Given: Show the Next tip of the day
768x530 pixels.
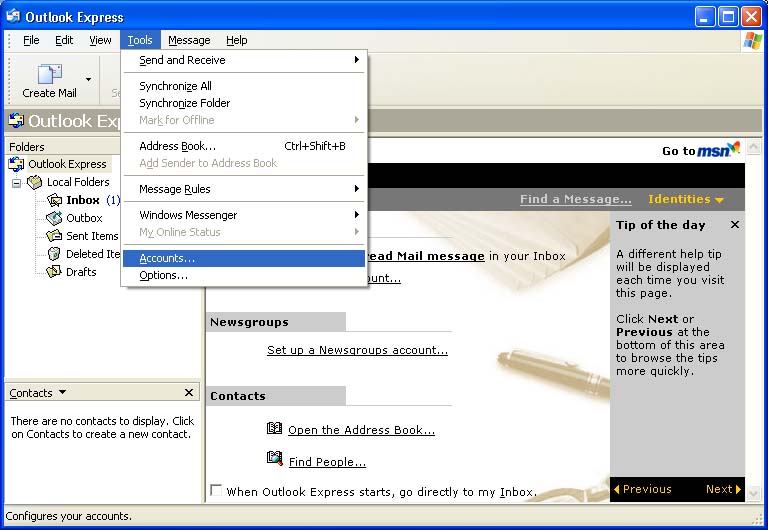Looking at the screenshot, I should pyautogui.click(x=723, y=489).
